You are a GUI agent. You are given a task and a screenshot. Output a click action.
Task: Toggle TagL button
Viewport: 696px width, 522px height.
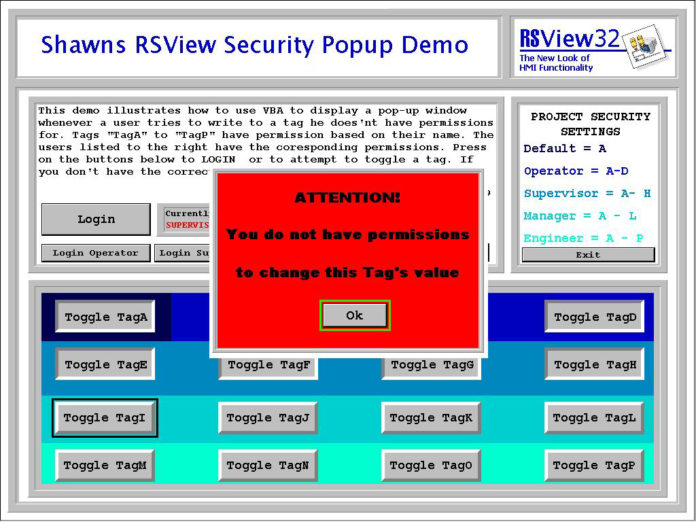point(594,418)
